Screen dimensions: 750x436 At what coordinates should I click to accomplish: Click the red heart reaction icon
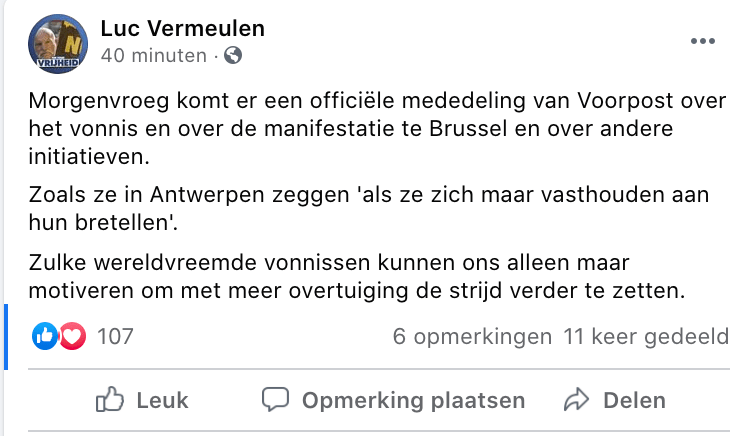72,337
